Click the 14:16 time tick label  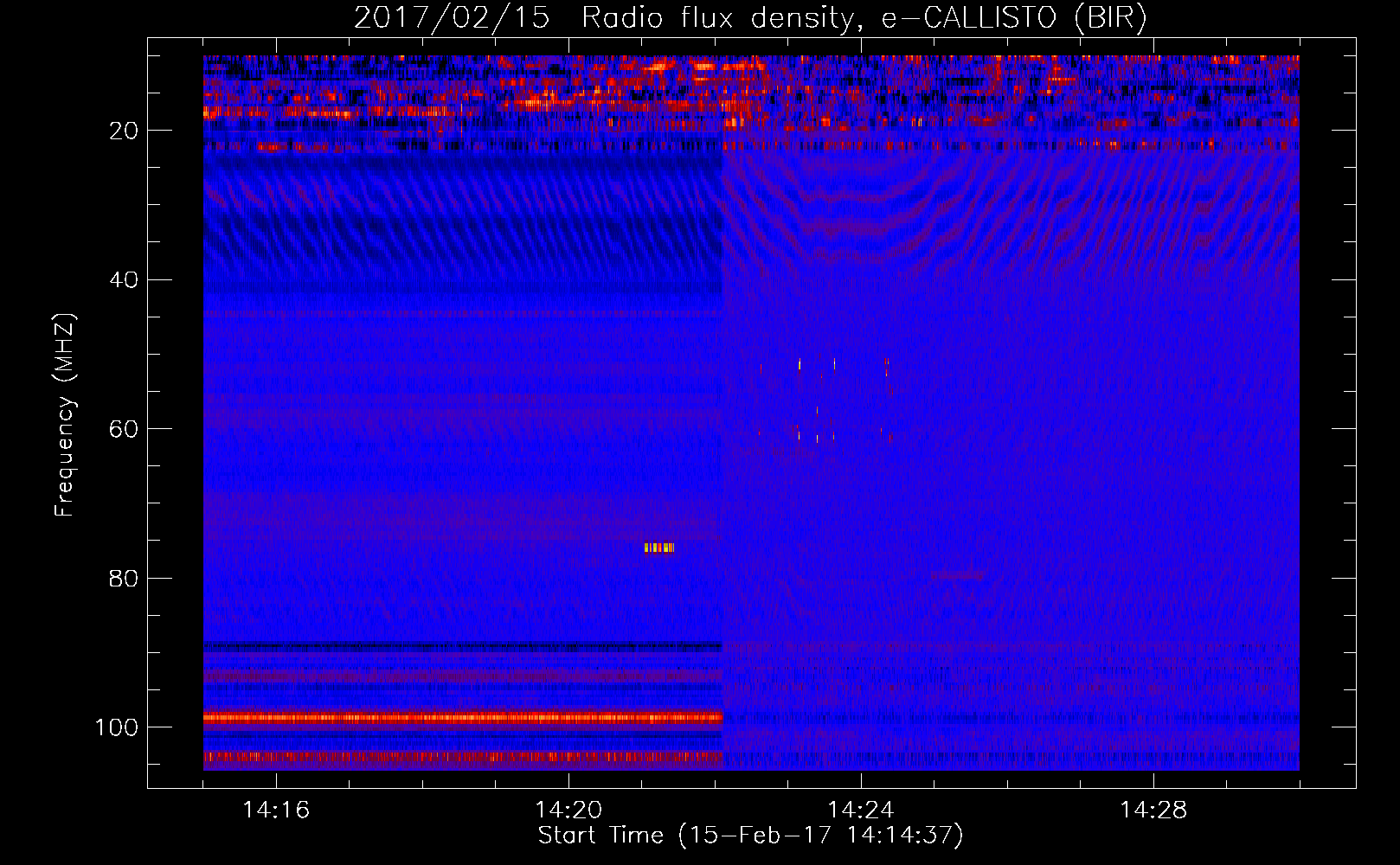pyautogui.click(x=276, y=811)
